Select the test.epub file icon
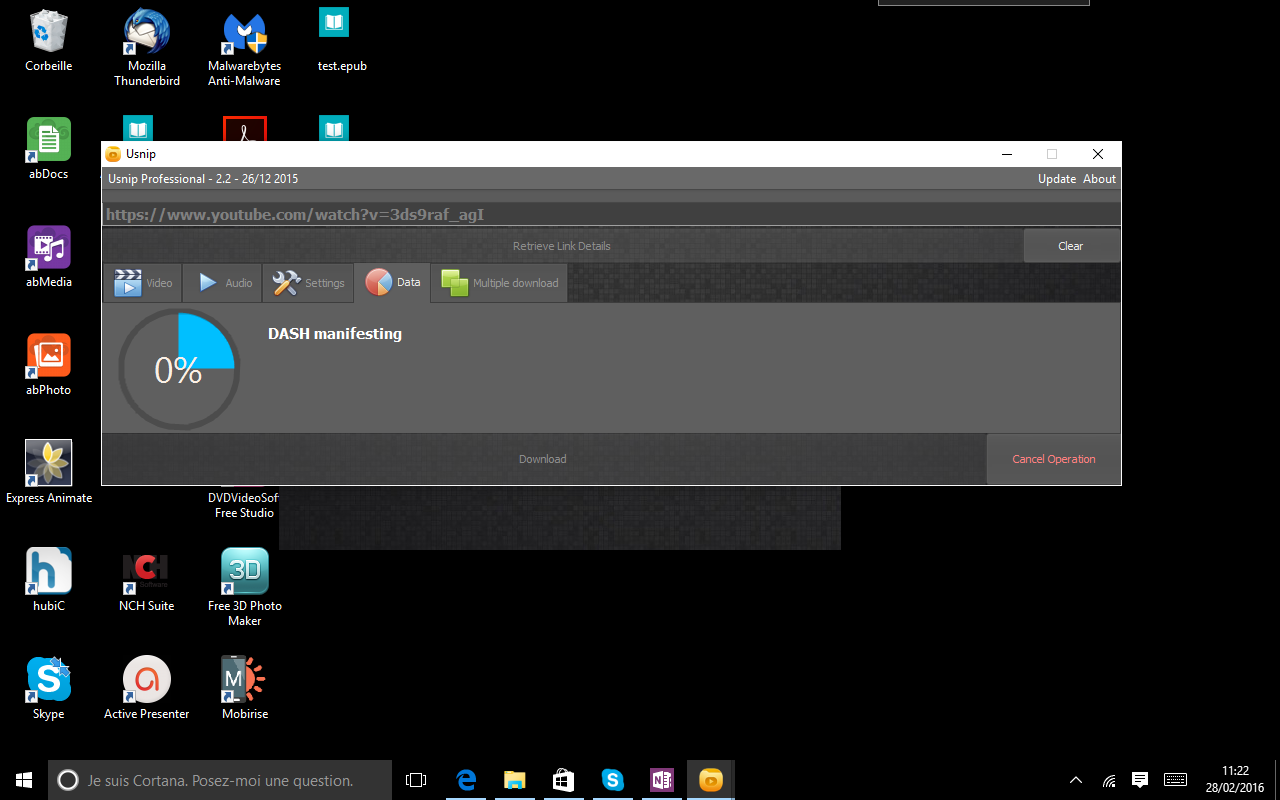 [342, 42]
